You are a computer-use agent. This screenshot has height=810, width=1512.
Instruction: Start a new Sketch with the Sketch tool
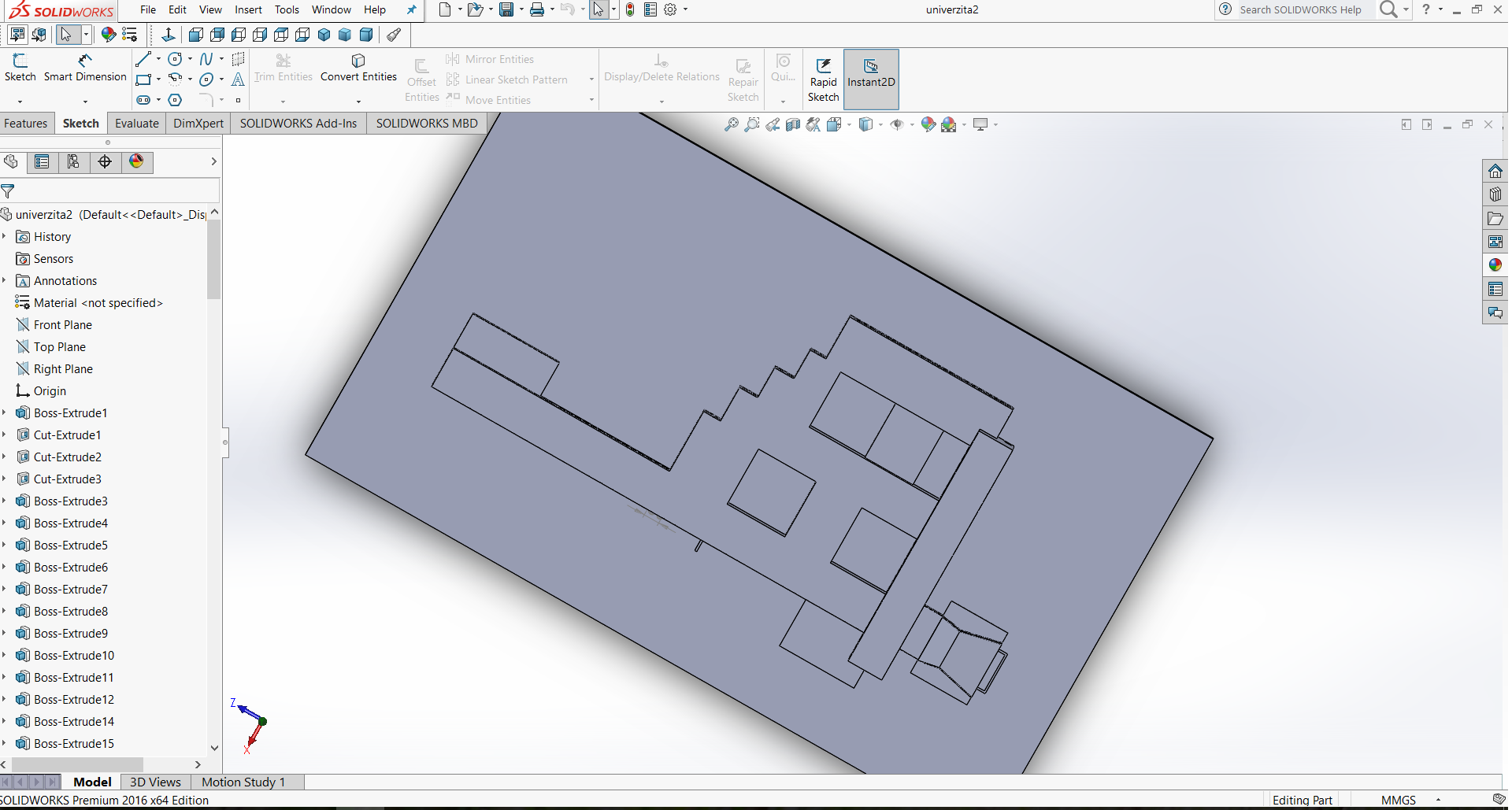pyautogui.click(x=20, y=68)
